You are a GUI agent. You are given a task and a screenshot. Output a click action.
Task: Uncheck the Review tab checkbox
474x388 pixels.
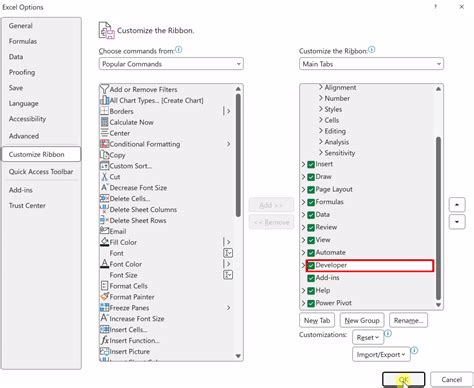(311, 228)
